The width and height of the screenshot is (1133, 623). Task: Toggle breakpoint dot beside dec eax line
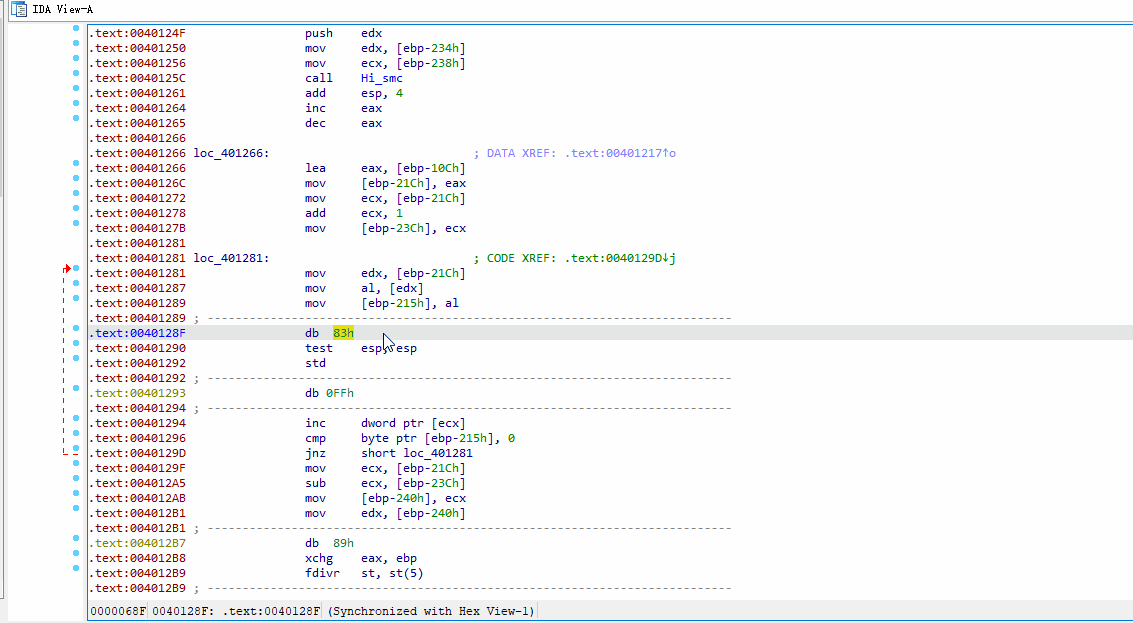coord(76,119)
